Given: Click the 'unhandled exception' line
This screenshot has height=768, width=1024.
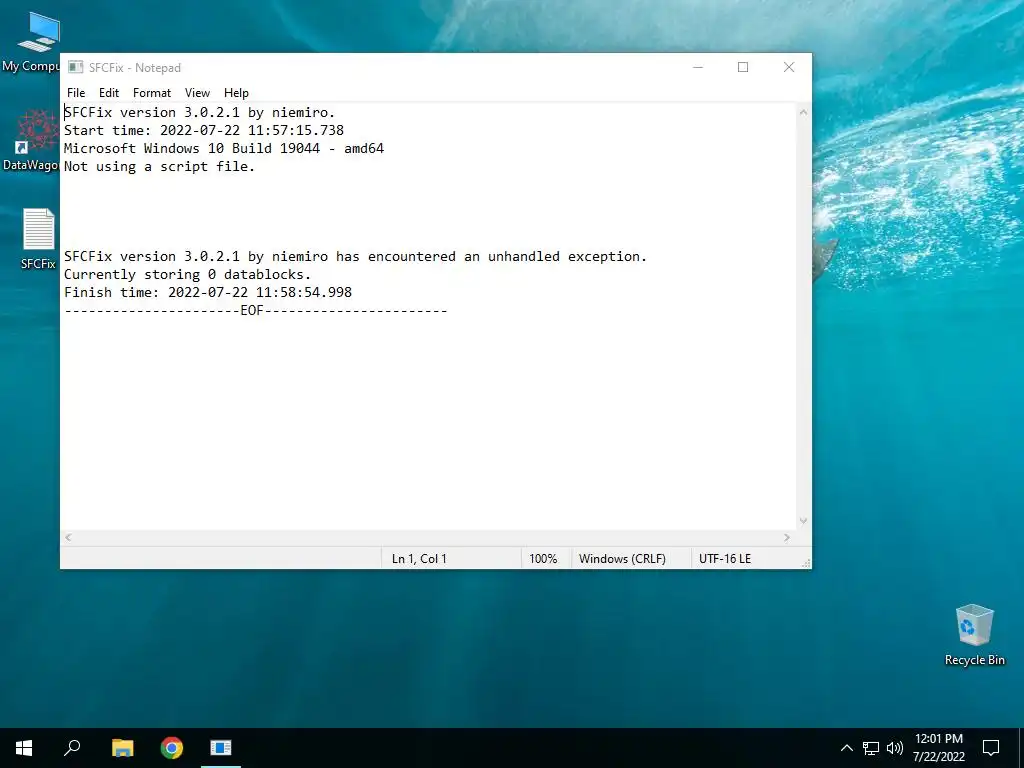Looking at the screenshot, I should pyautogui.click(x=355, y=257).
